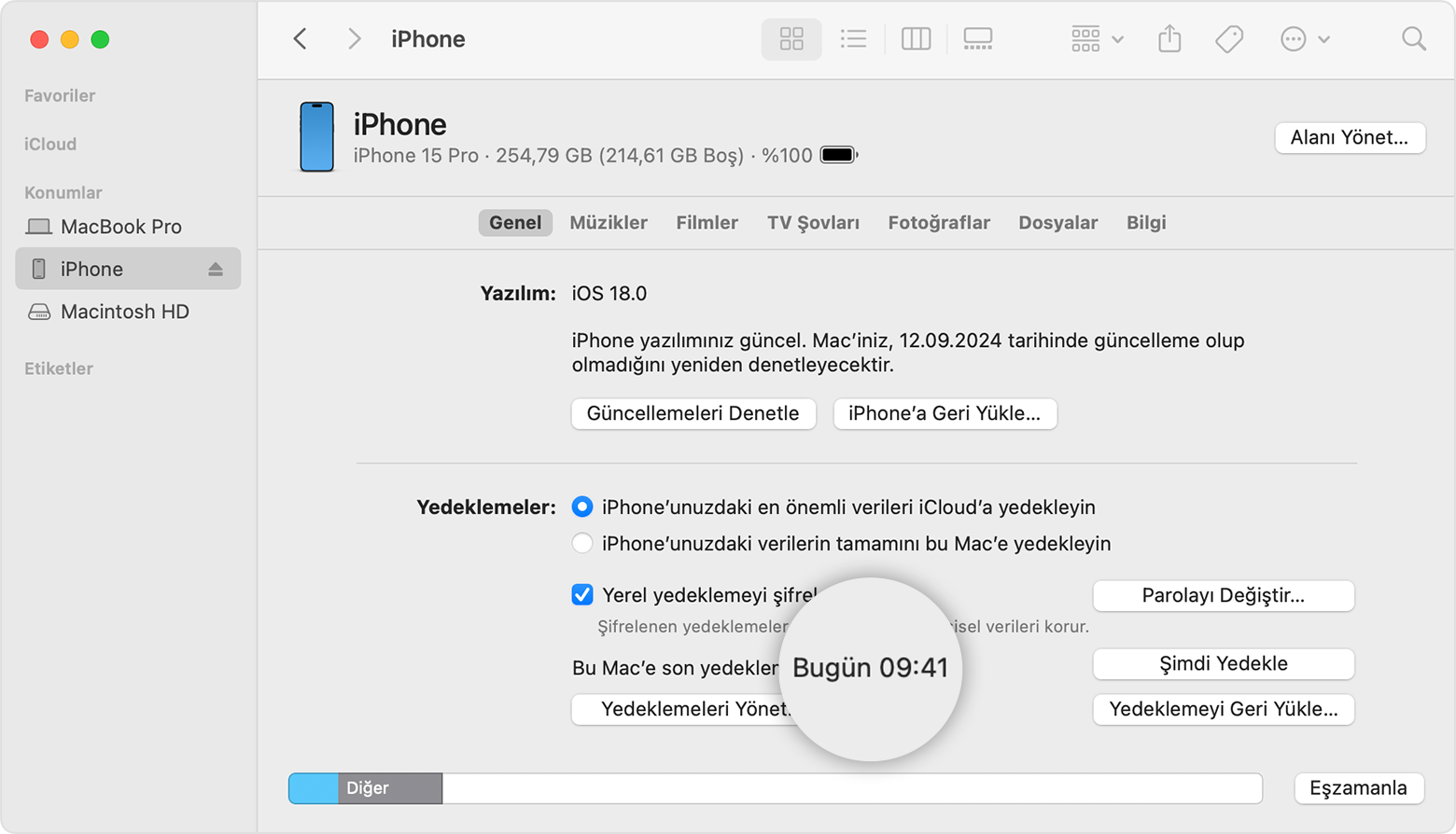Eject the iPhone from the sidebar
This screenshot has width=1456, height=834.
[x=216, y=269]
